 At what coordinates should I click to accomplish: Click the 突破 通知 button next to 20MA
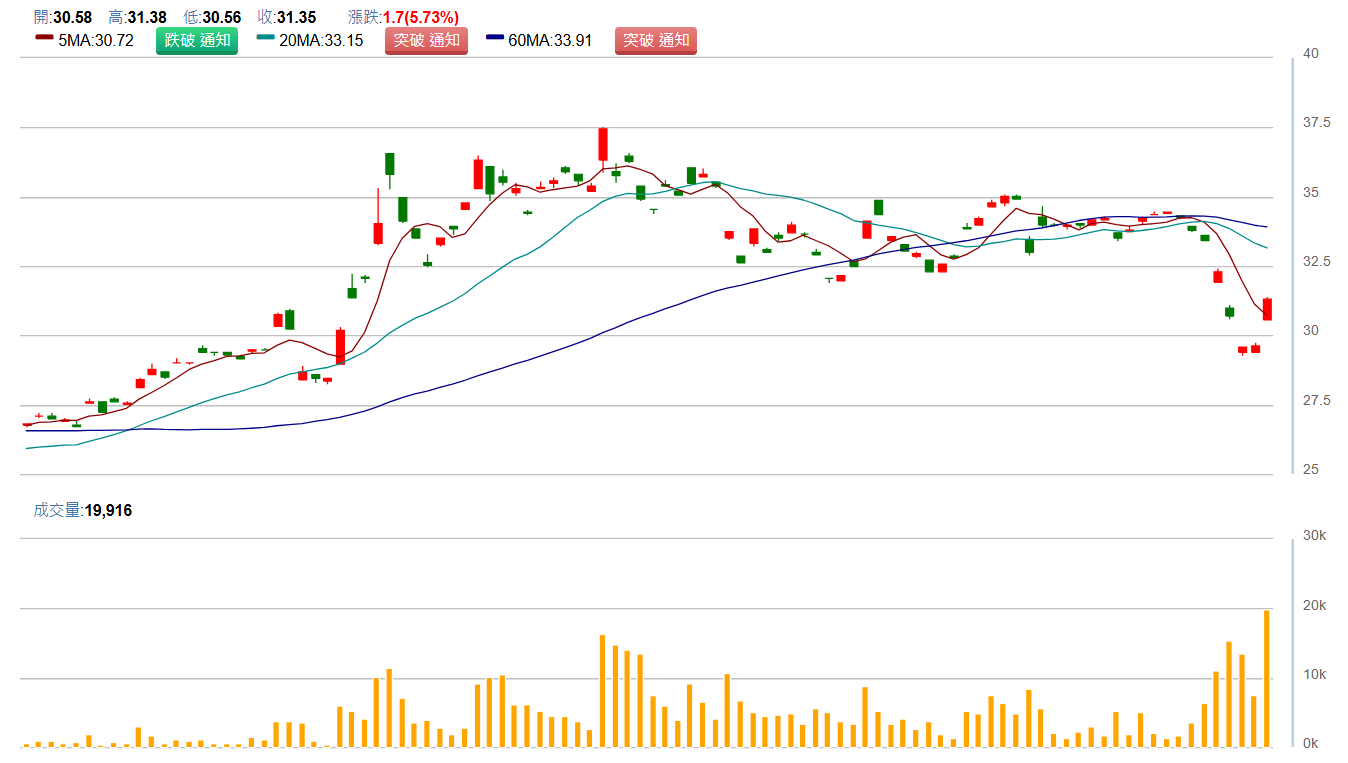426,41
